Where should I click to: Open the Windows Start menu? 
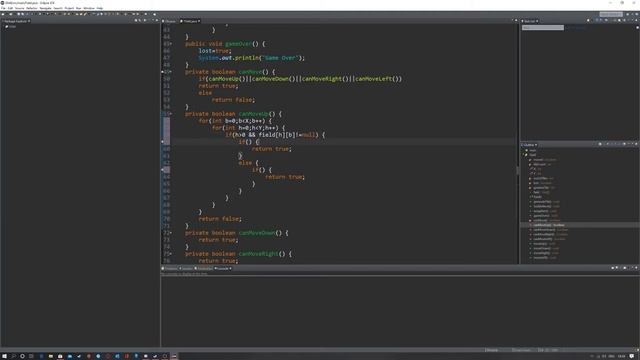pyautogui.click(x=4, y=356)
